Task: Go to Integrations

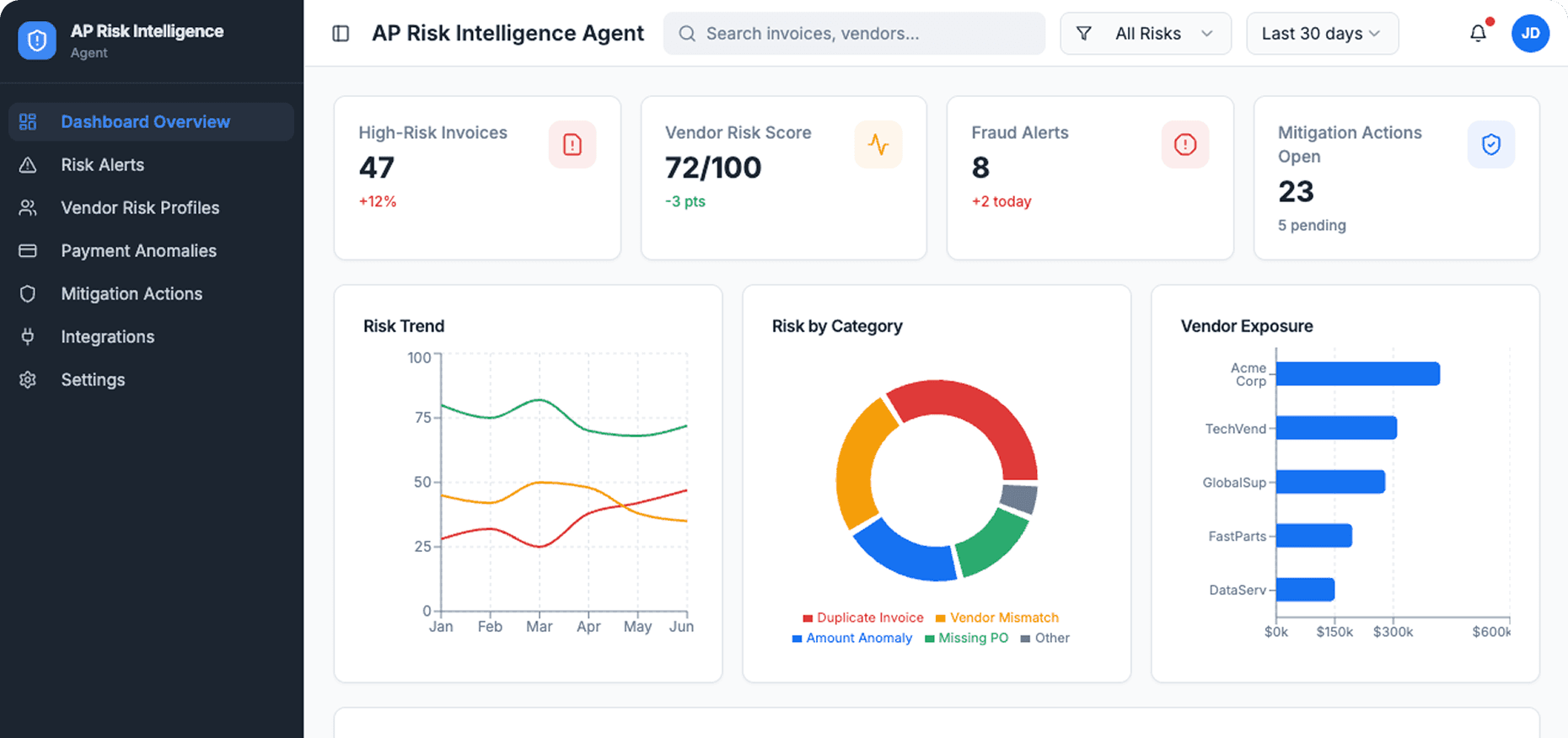Action: pyautogui.click(x=151, y=336)
